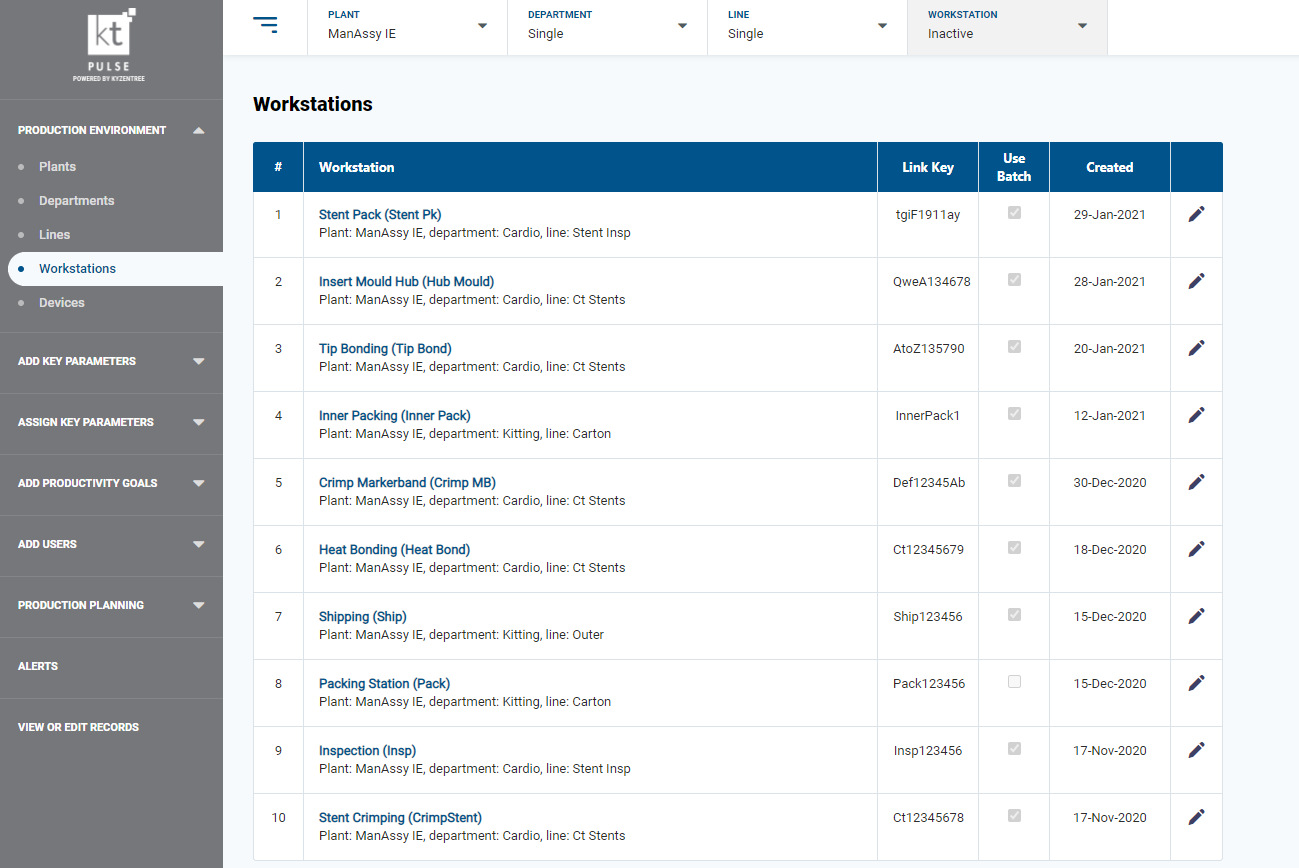Click the Created column header
The height and width of the screenshot is (868, 1299).
tap(1110, 167)
